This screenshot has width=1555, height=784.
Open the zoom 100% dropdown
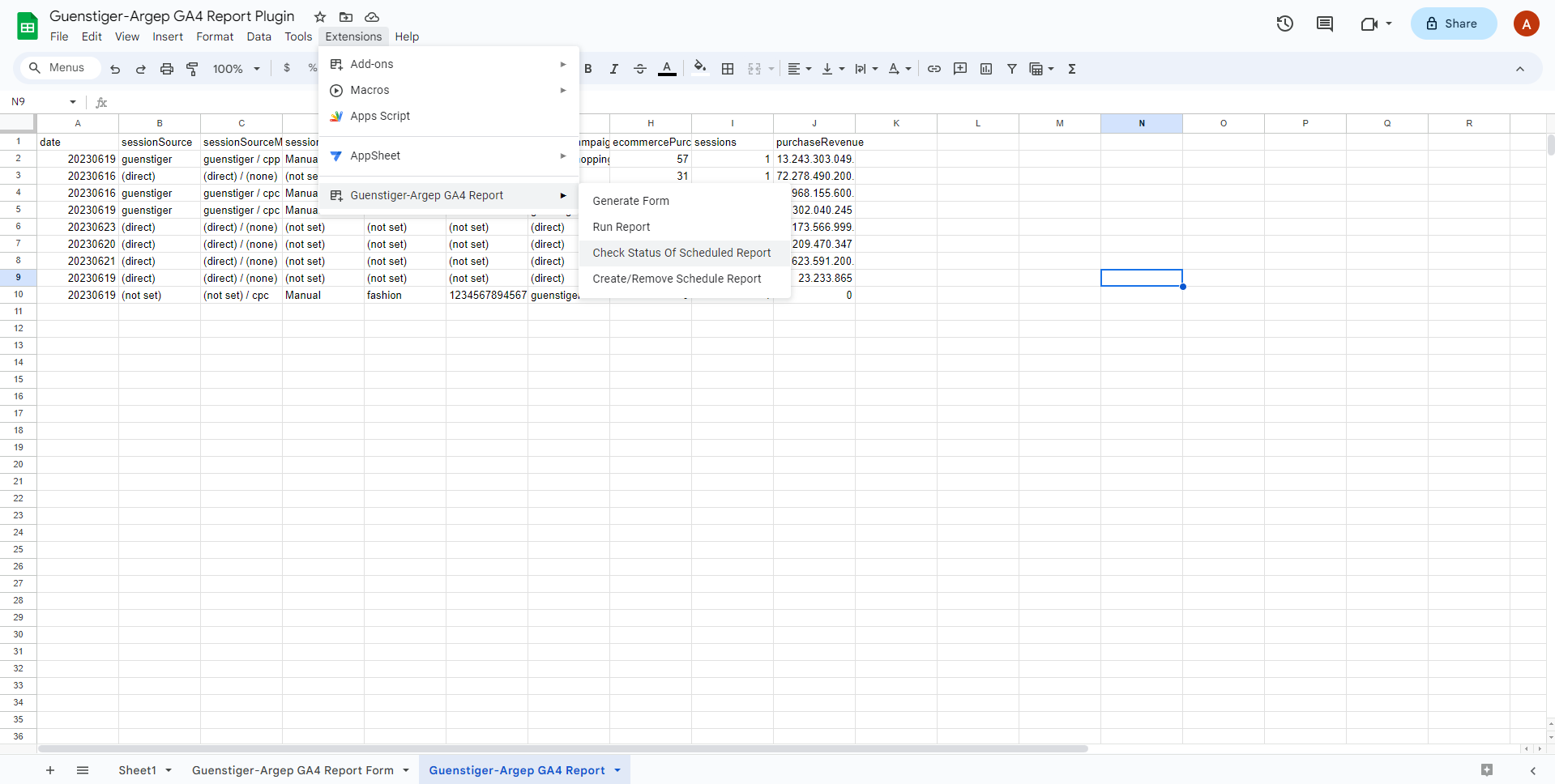click(x=236, y=69)
